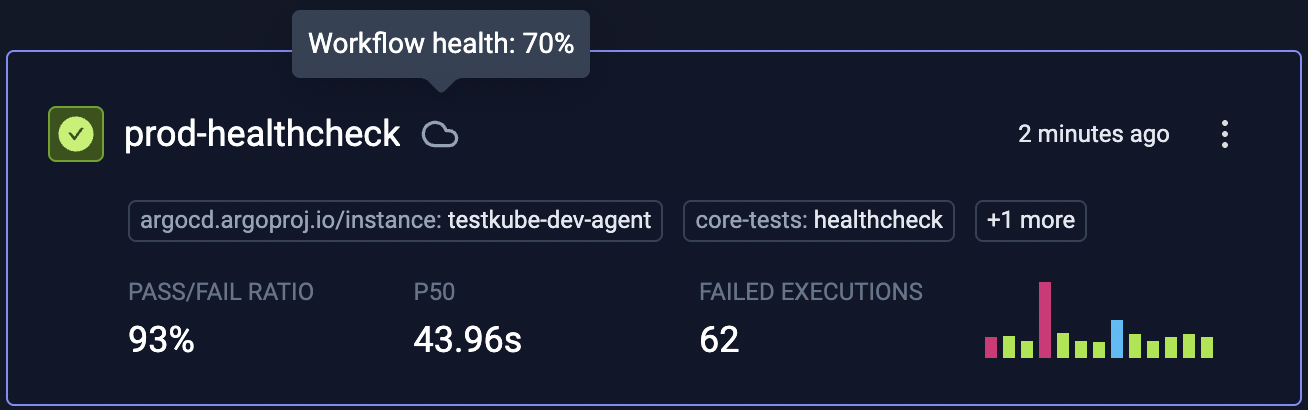Click the P50 metric heading
Viewport: 1308px width, 410px height.
[x=435, y=292]
